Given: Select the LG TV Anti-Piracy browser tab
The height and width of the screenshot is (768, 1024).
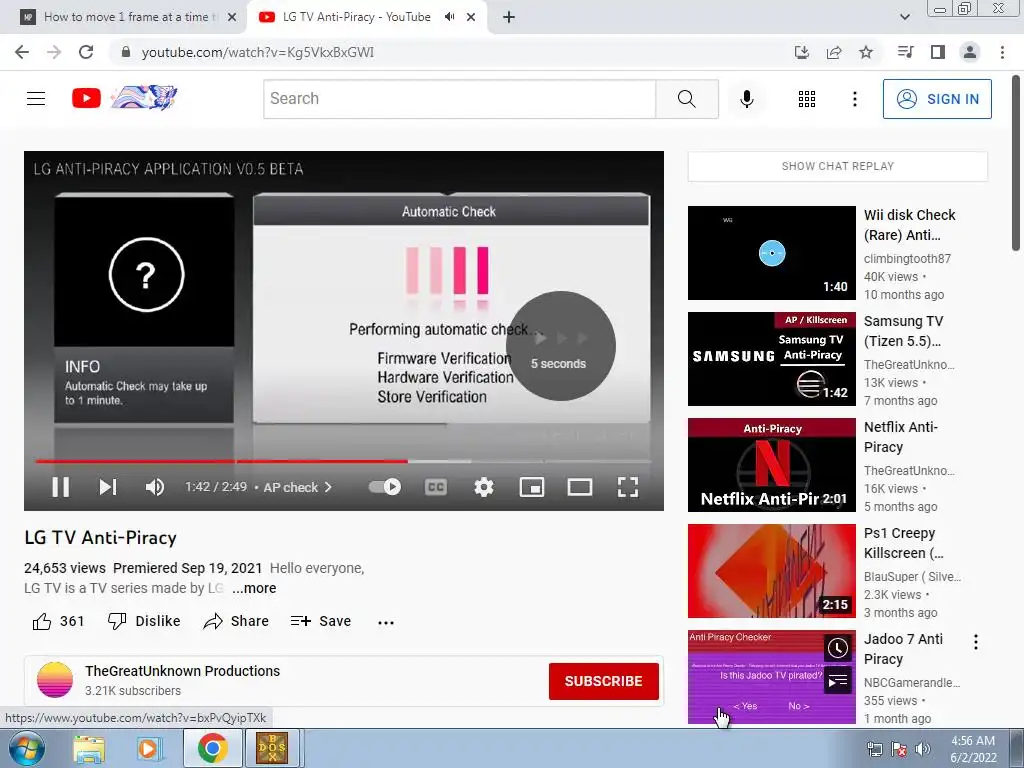Looking at the screenshot, I should (x=356, y=17).
